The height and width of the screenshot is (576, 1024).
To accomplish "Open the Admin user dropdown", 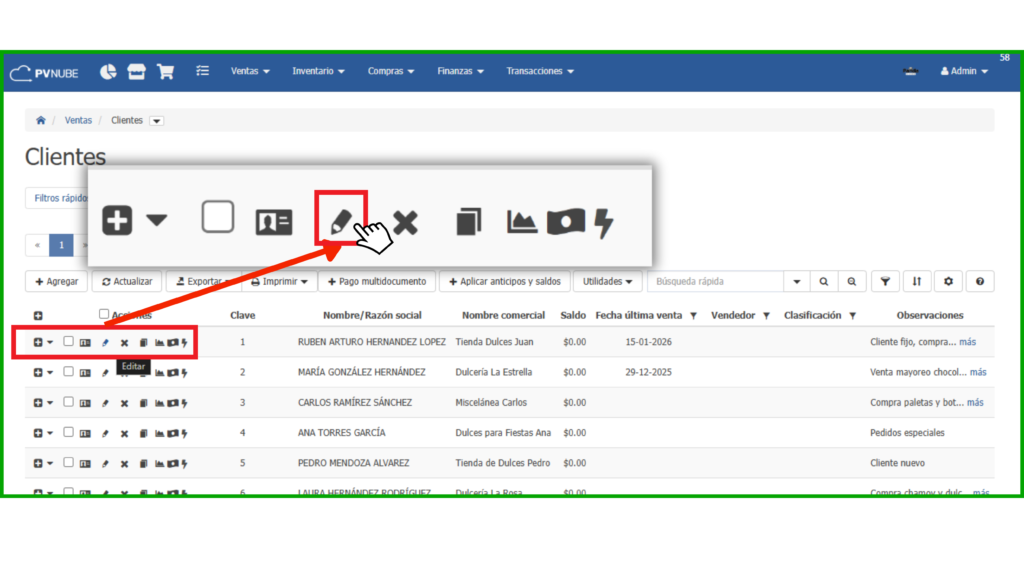I will (x=964, y=72).
